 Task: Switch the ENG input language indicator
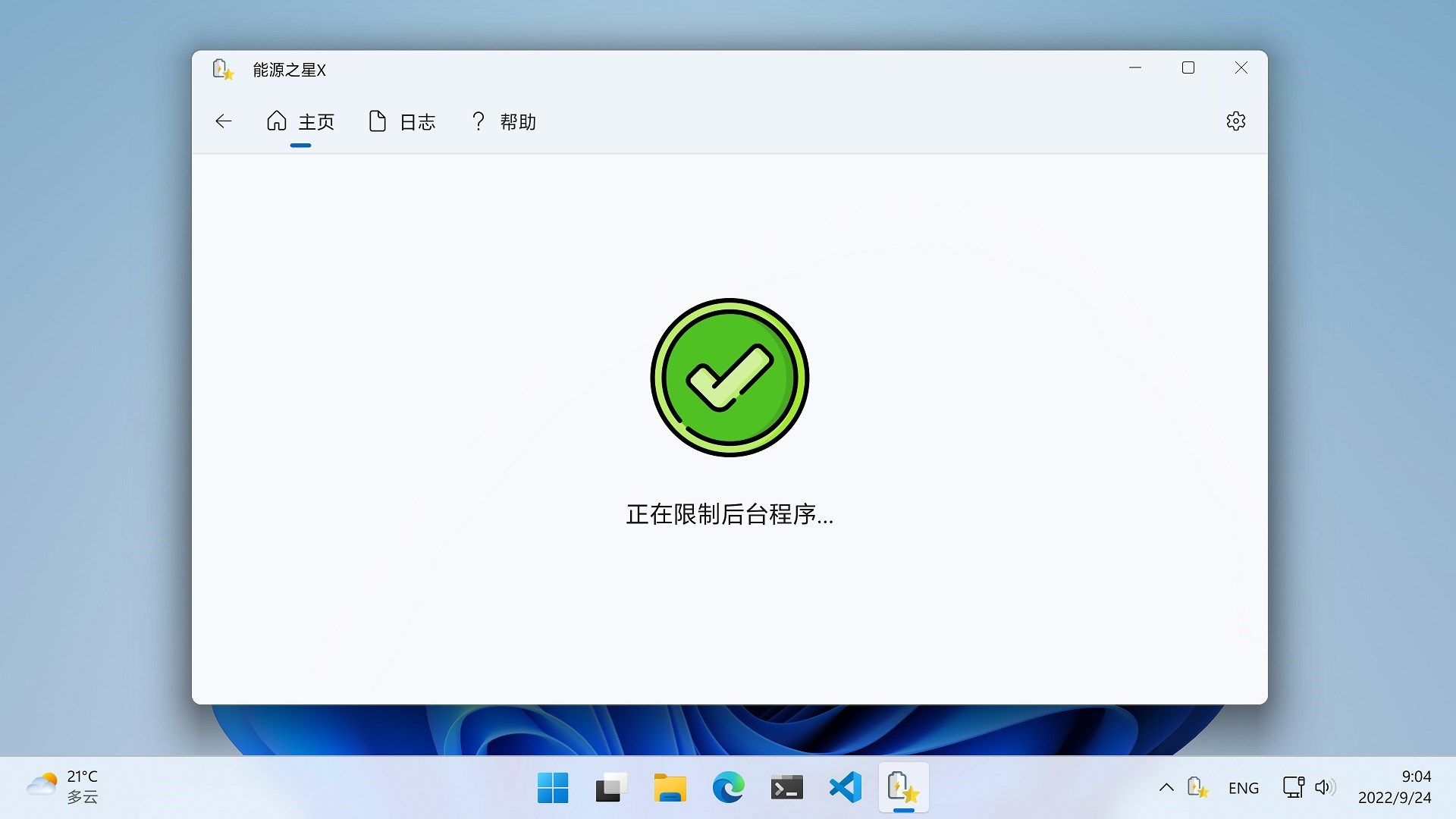(1244, 788)
